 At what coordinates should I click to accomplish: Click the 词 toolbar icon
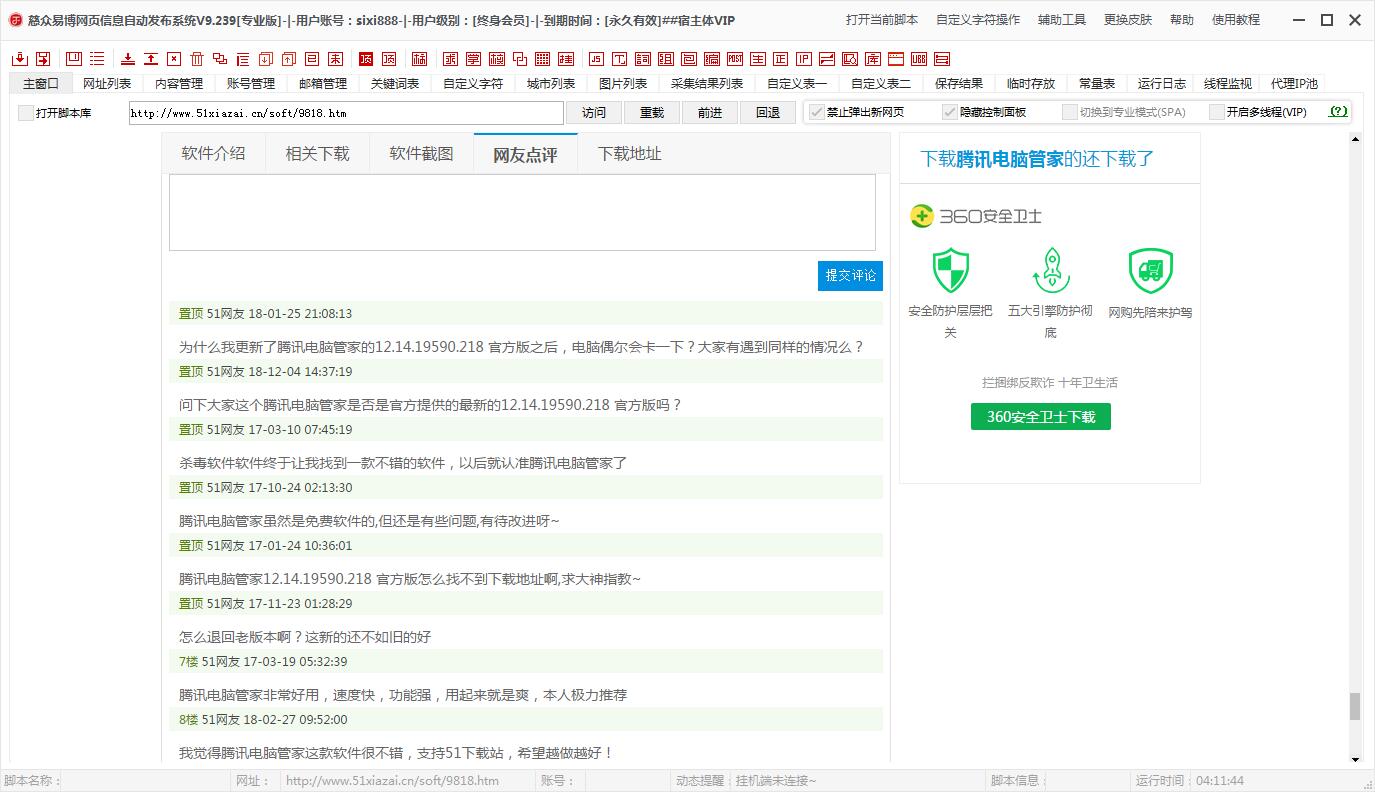pyautogui.click(x=642, y=59)
